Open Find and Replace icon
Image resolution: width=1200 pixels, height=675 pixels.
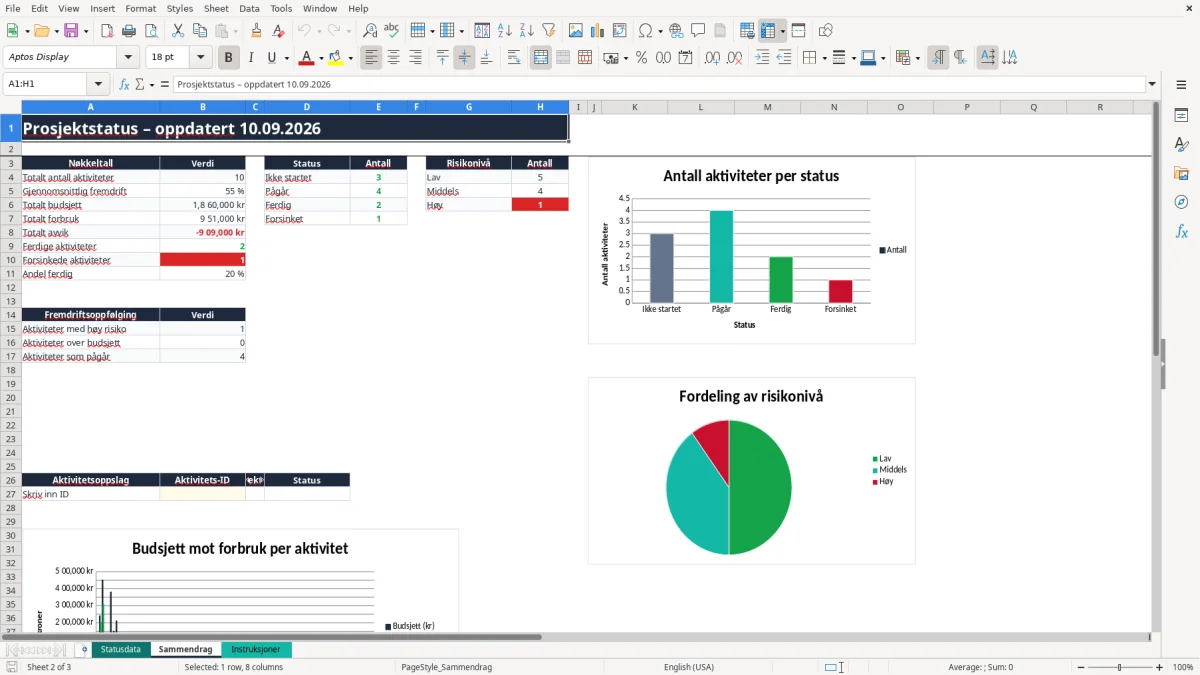[370, 31]
